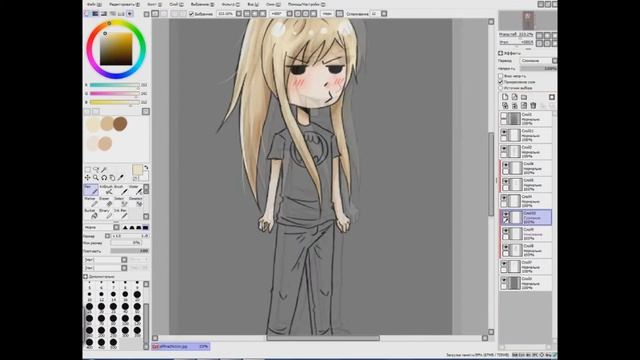The width and height of the screenshot is (640, 360).
Task: Select the Pen brush tool
Action: (x=91, y=190)
